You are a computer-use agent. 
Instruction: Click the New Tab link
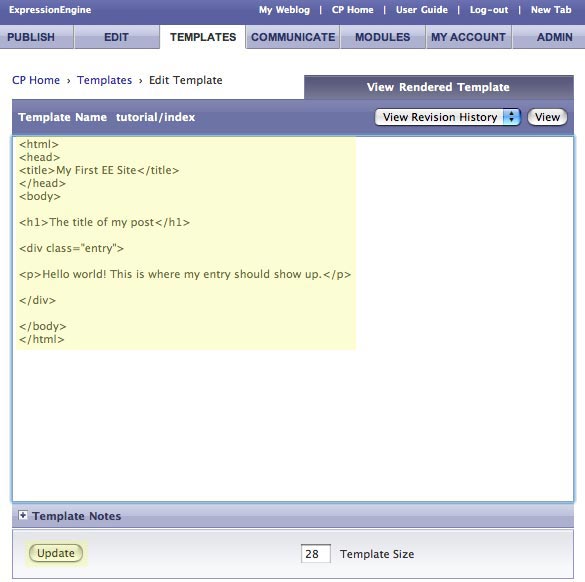pyautogui.click(x=551, y=10)
